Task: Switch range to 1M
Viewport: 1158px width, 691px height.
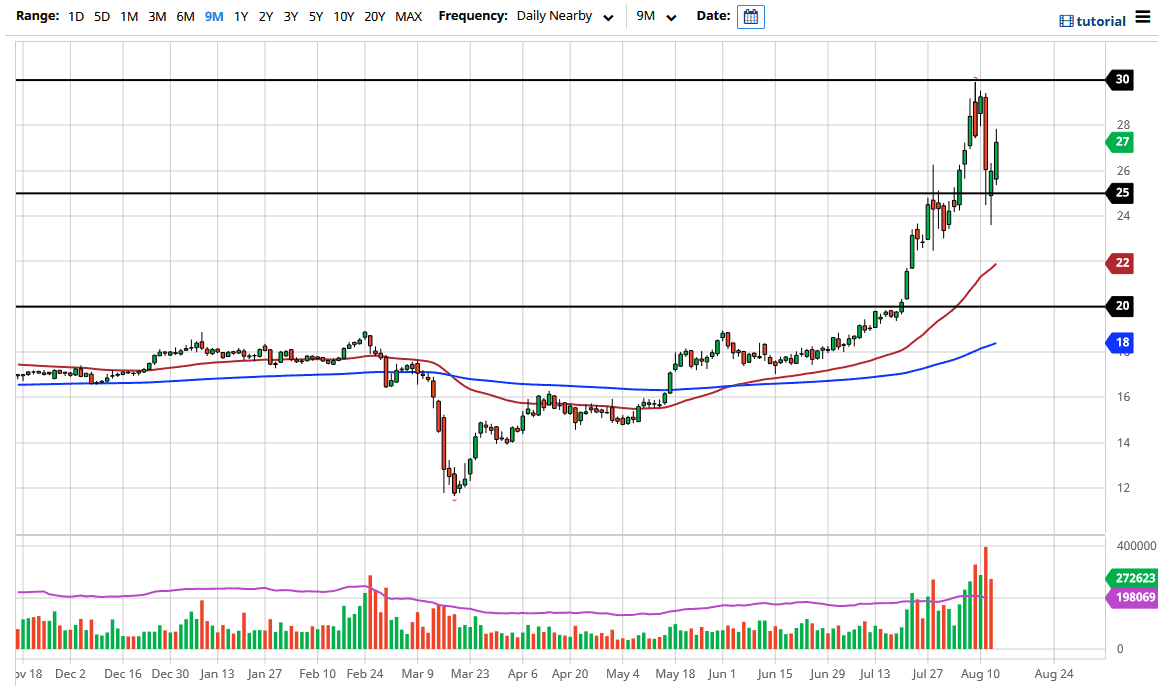Action: (x=129, y=17)
